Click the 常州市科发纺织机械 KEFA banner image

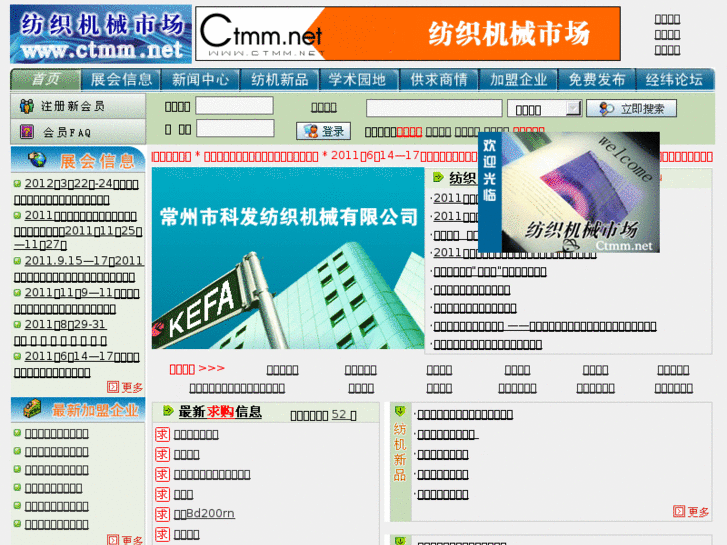287,258
